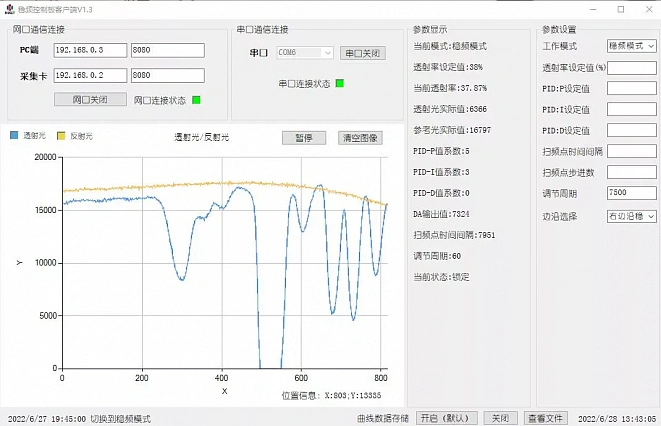
Task: Click the PID:D设定值 input field
Action: pyautogui.click(x=631, y=130)
